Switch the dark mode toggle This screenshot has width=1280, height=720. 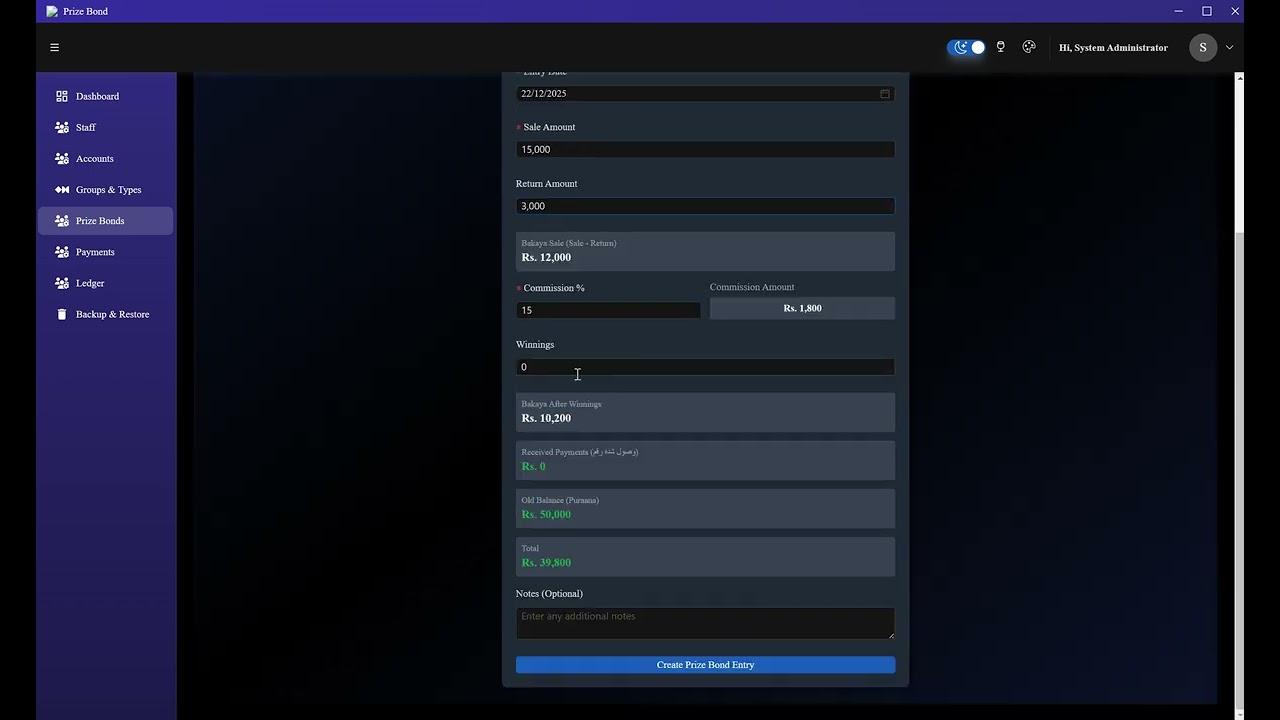tap(966, 47)
